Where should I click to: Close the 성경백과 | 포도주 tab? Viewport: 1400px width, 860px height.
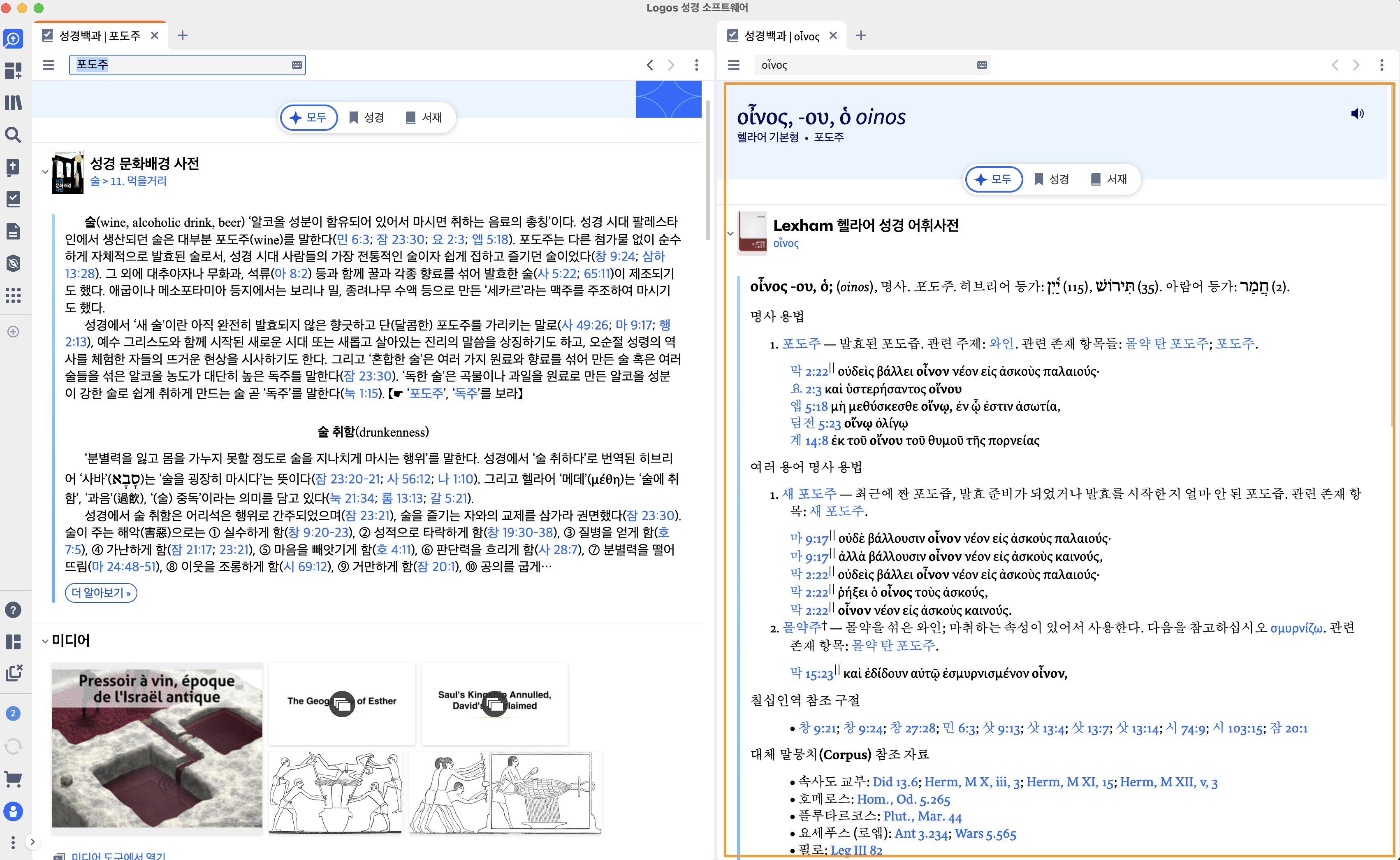point(155,36)
